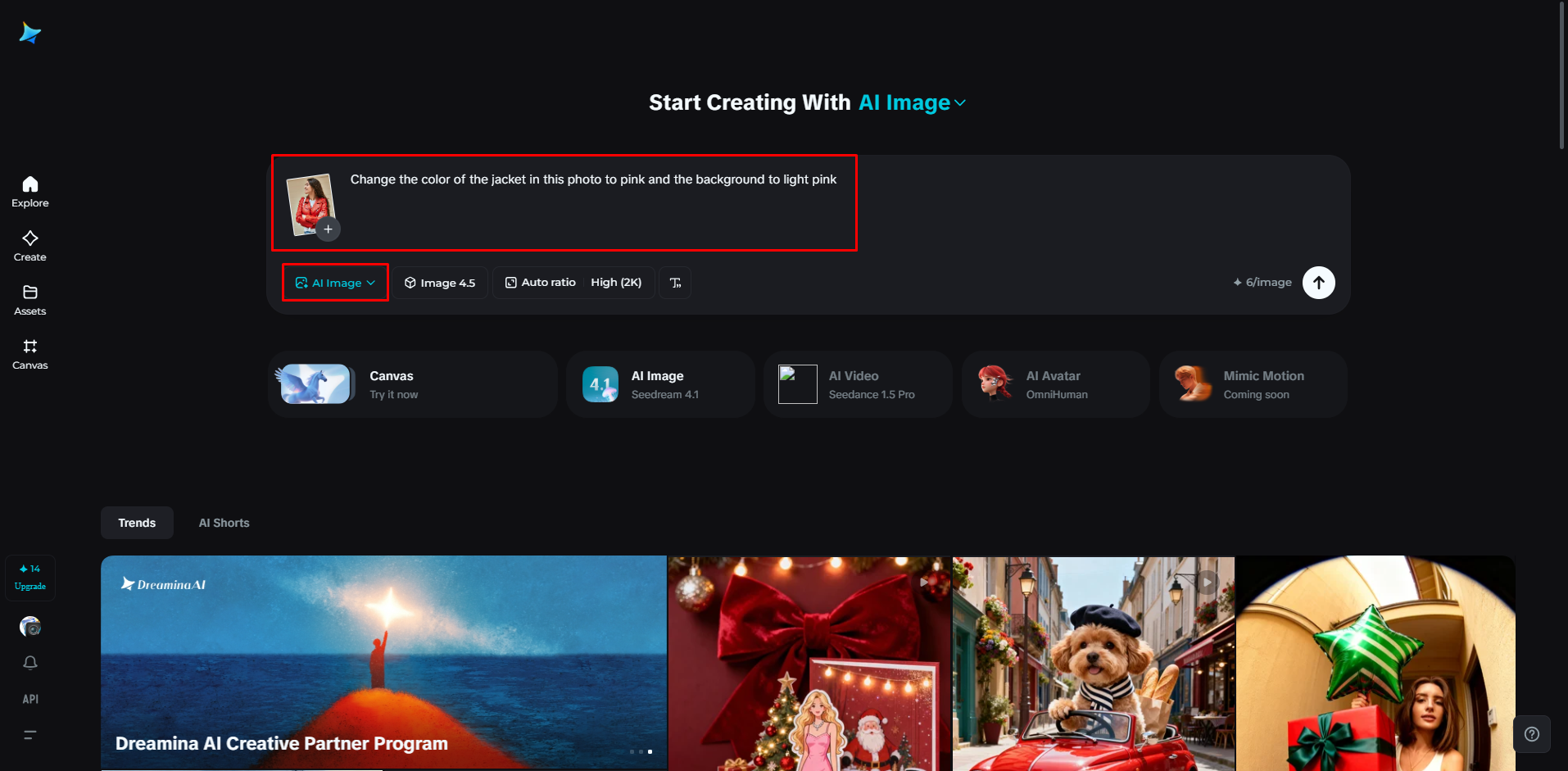
Task: Open the user profile avatar
Action: coord(30,627)
